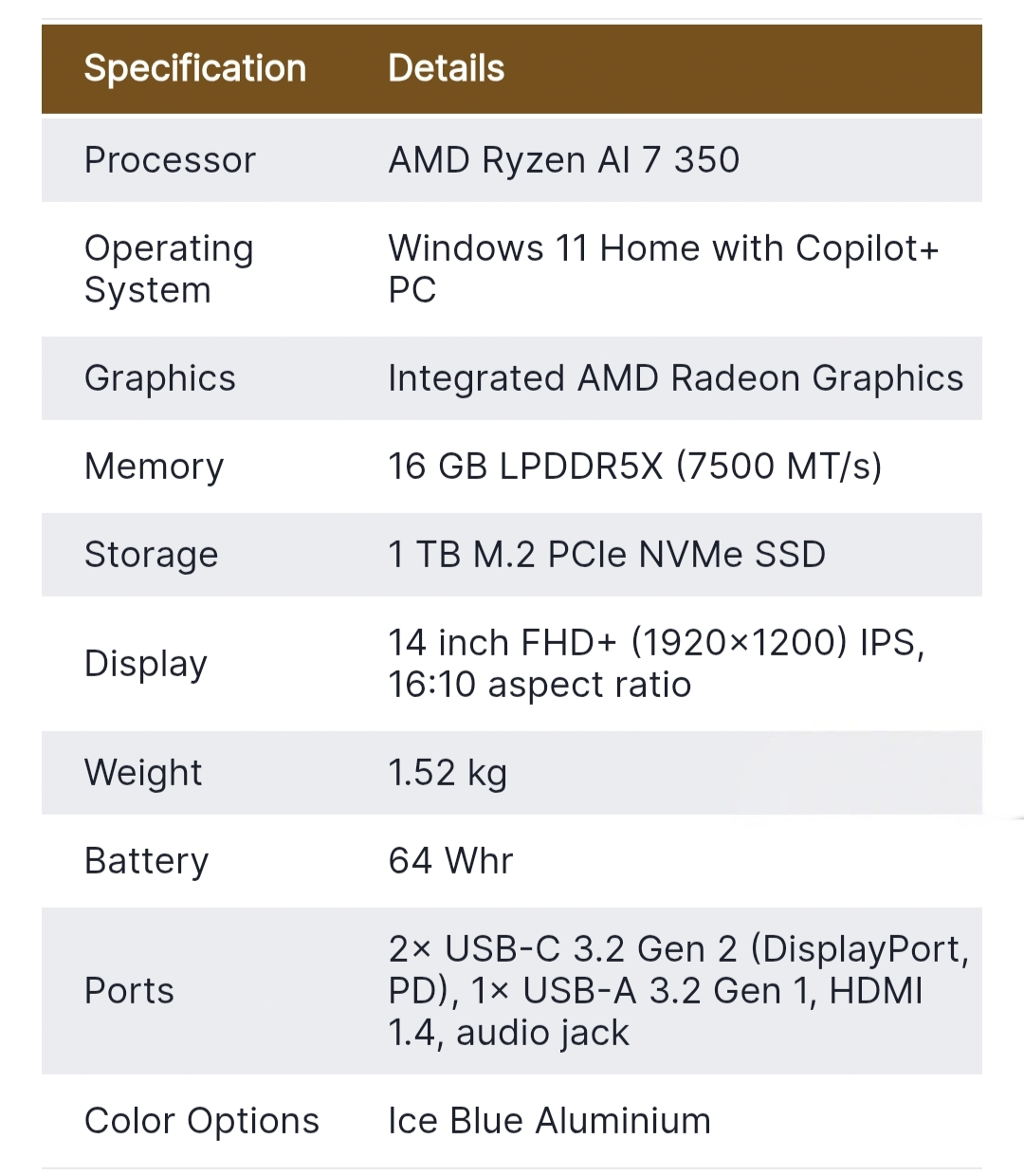Select the Display row label
Image resolution: width=1024 pixels, height=1176 pixels.
[x=145, y=664]
